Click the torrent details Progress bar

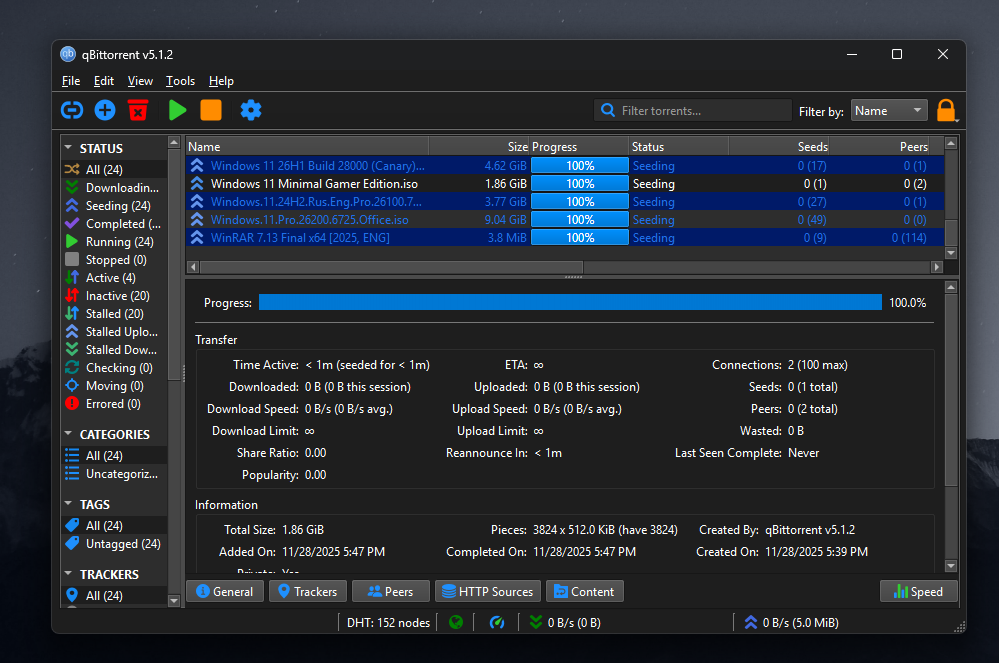[570, 302]
